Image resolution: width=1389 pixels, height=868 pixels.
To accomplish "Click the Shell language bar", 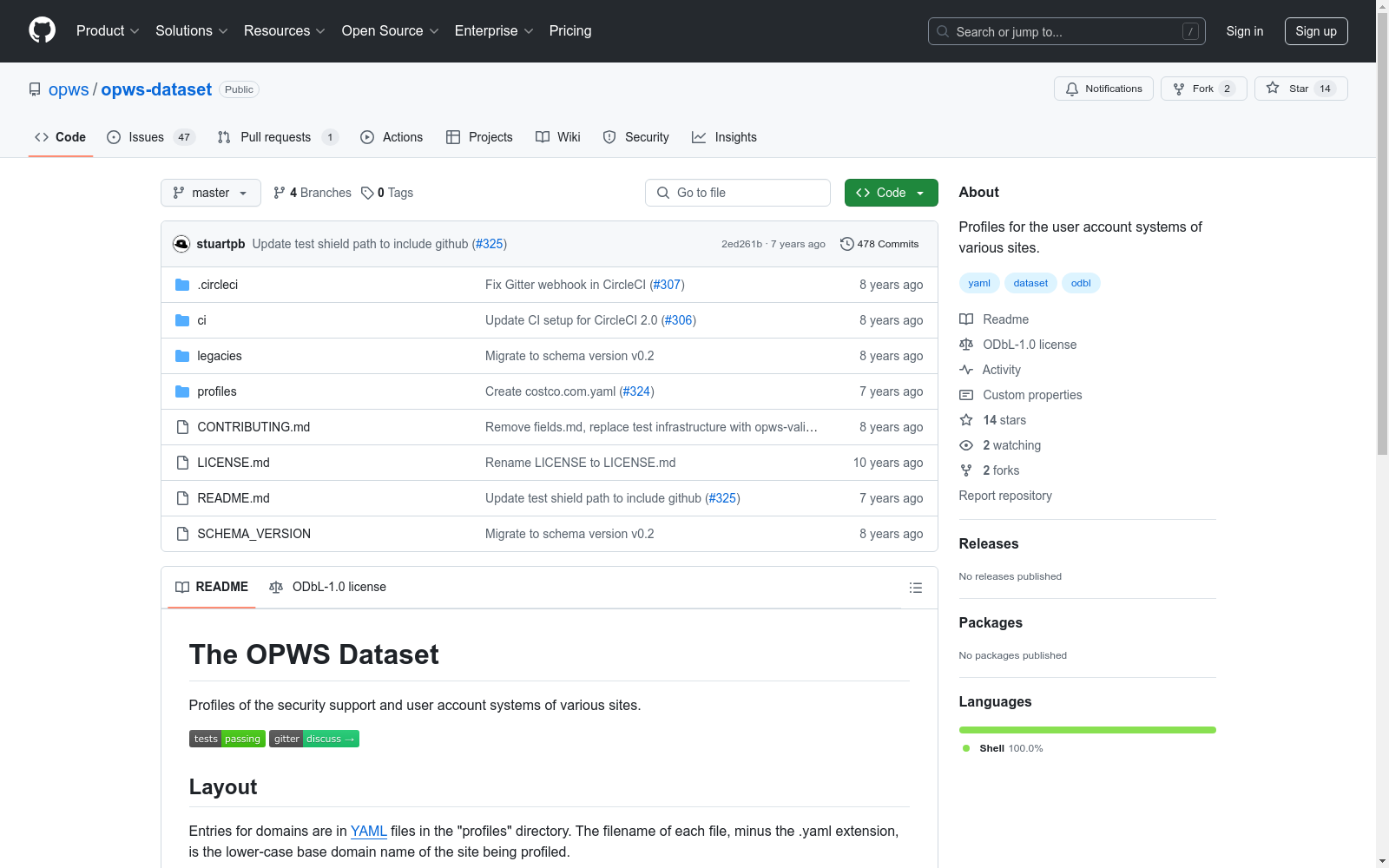I will click(1088, 730).
